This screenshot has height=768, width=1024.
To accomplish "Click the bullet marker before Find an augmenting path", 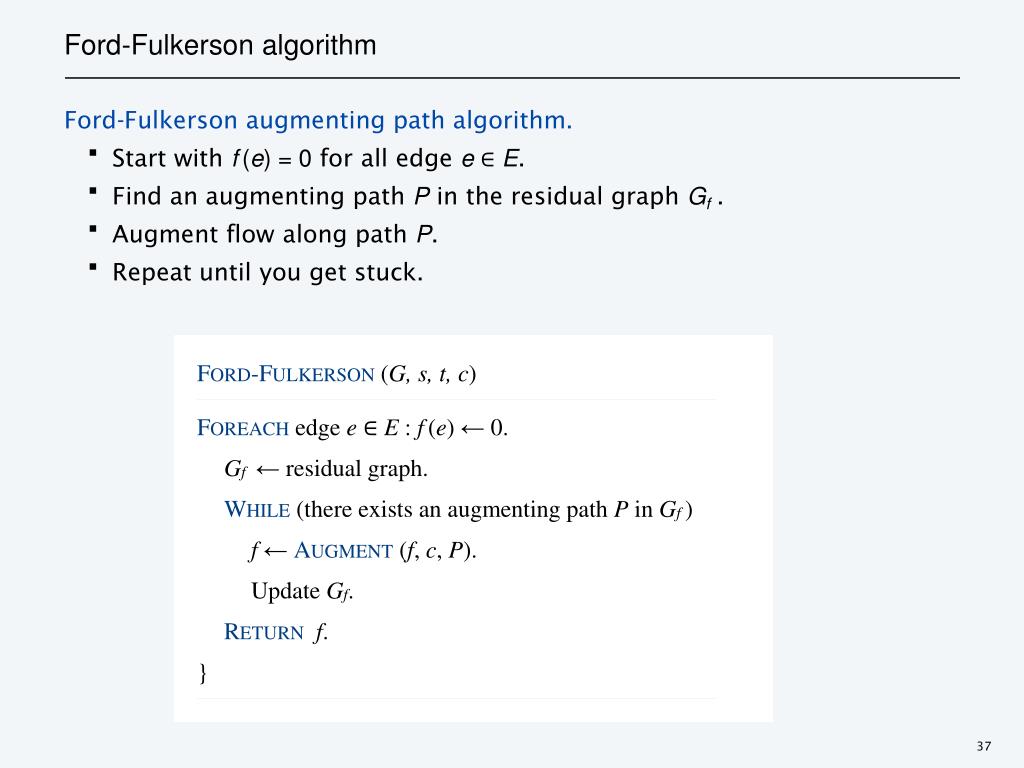I will pos(93,191).
